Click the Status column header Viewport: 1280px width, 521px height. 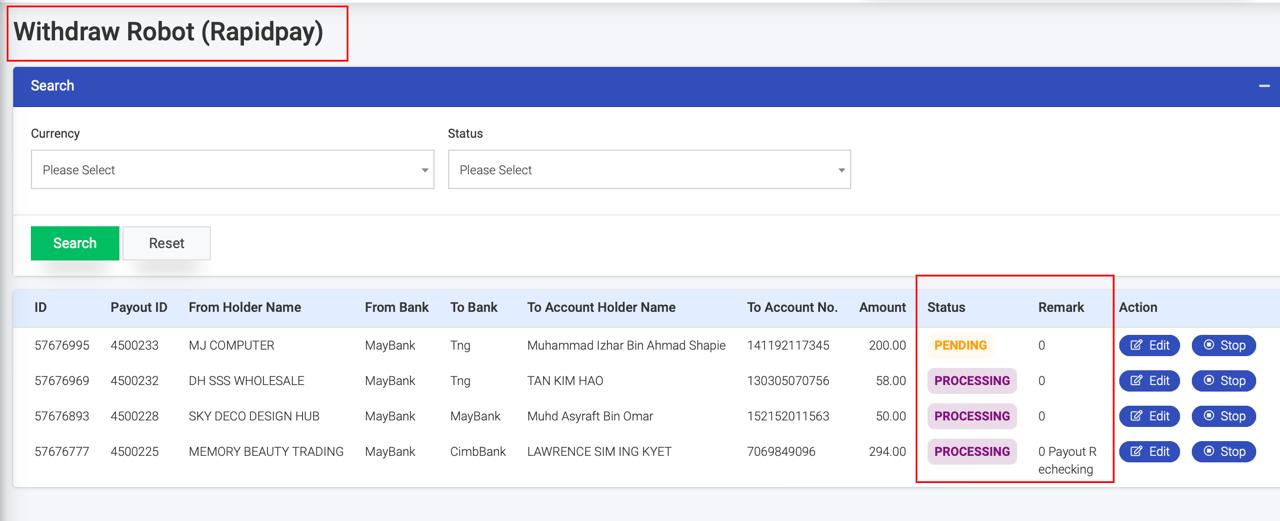946,307
